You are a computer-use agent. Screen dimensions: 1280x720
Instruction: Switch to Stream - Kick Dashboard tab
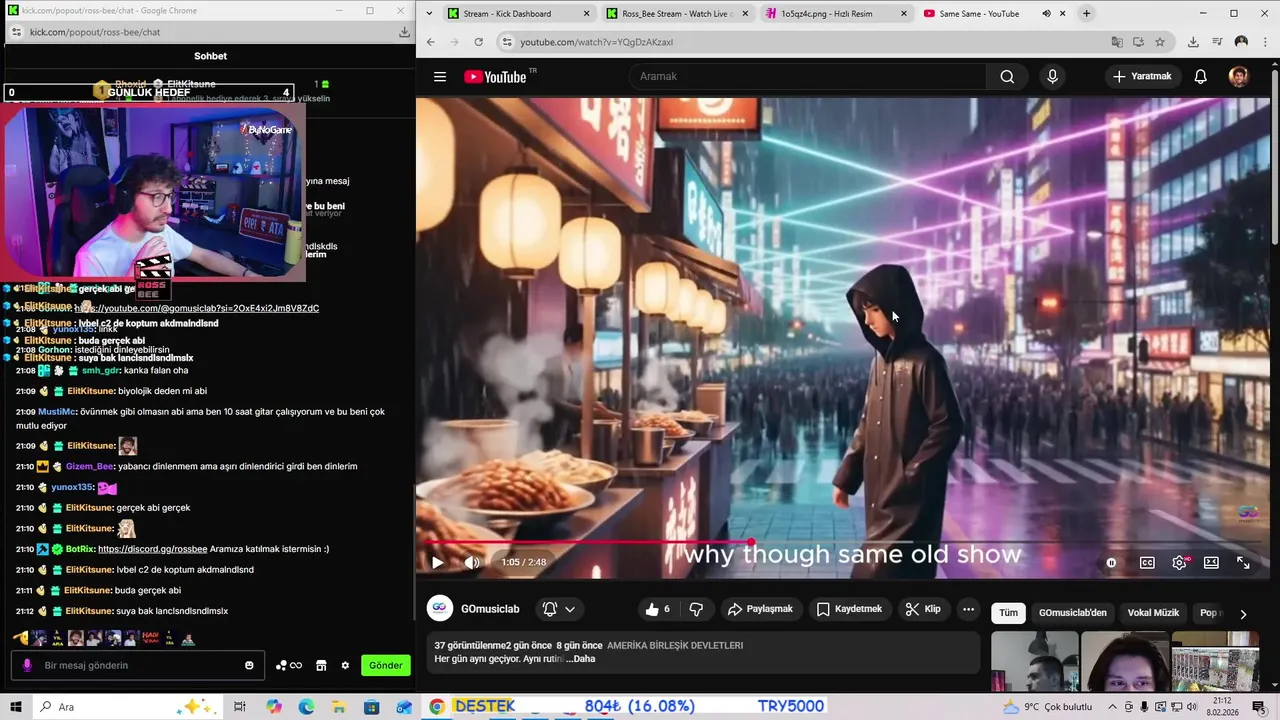click(519, 14)
